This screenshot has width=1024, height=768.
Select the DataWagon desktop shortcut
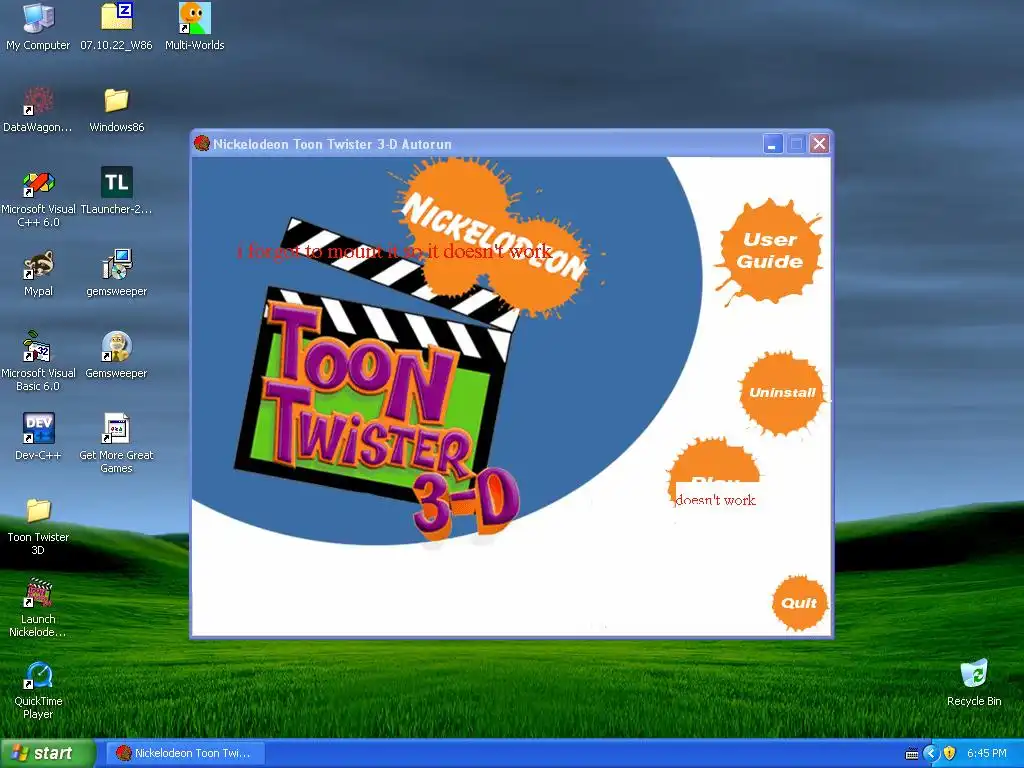click(38, 109)
